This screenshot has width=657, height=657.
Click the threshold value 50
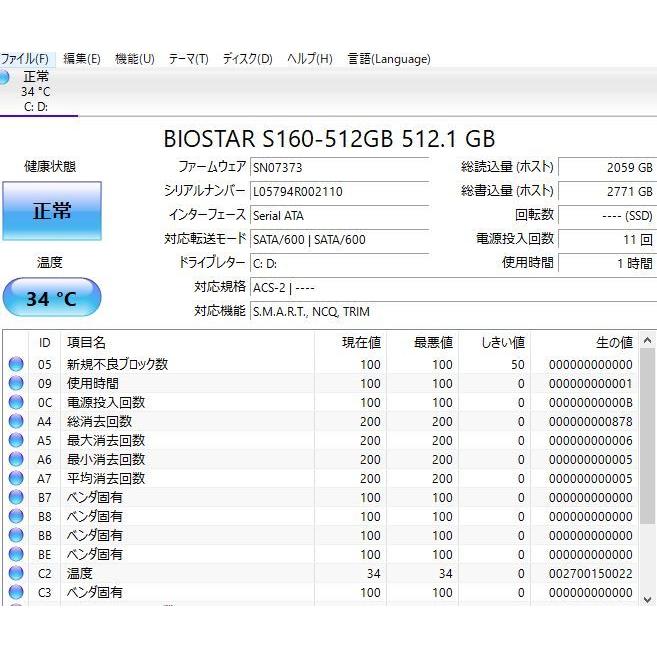click(518, 365)
